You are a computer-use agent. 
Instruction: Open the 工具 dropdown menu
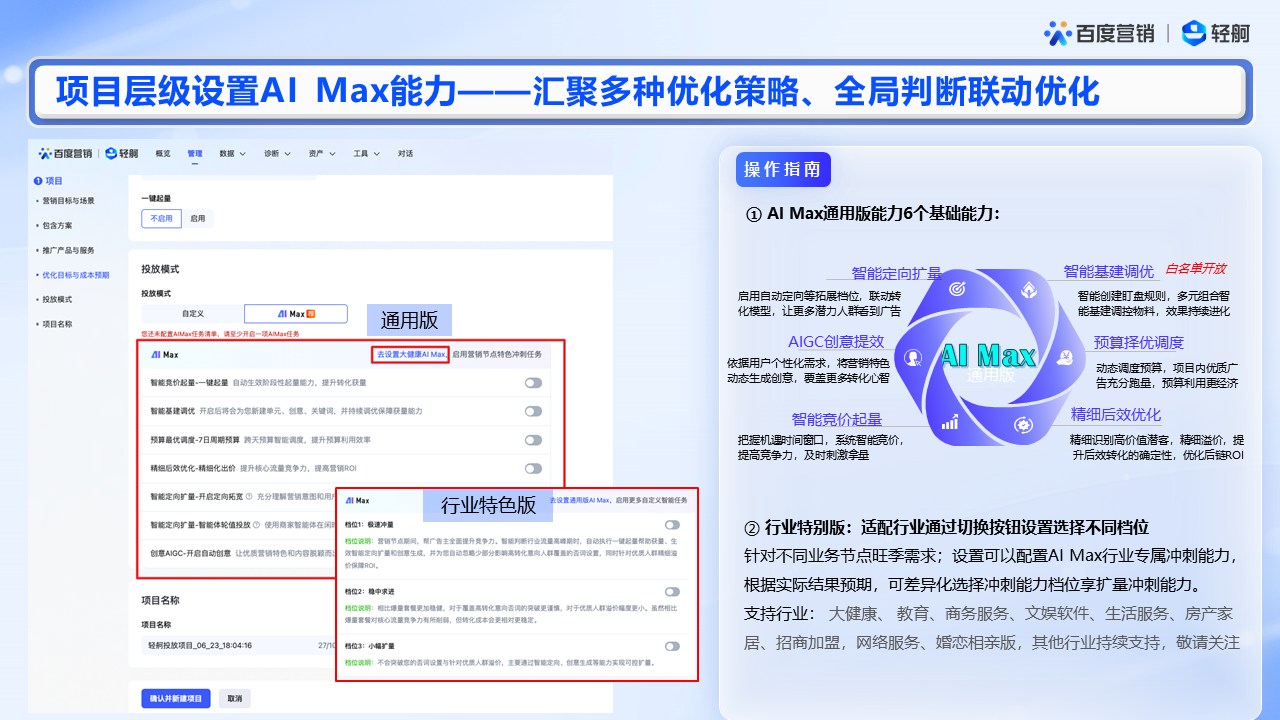[366, 154]
